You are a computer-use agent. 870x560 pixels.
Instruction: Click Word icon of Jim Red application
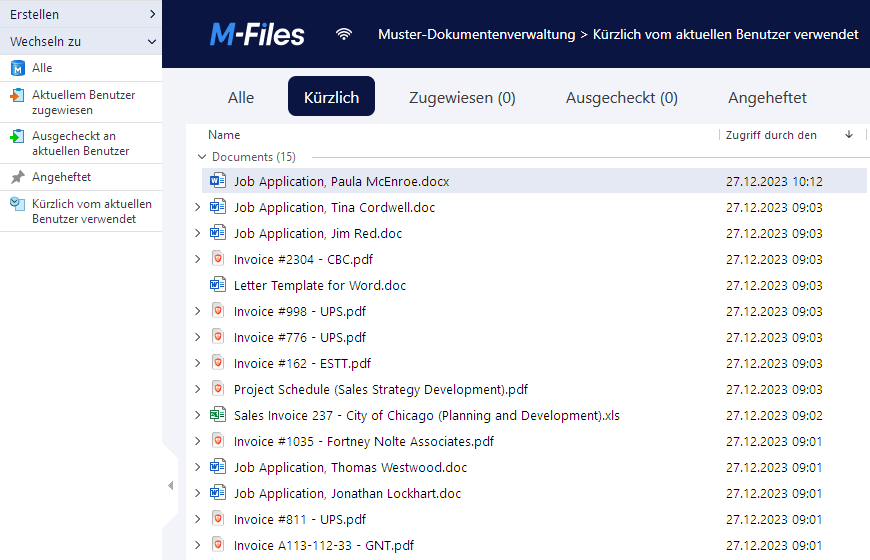point(218,233)
